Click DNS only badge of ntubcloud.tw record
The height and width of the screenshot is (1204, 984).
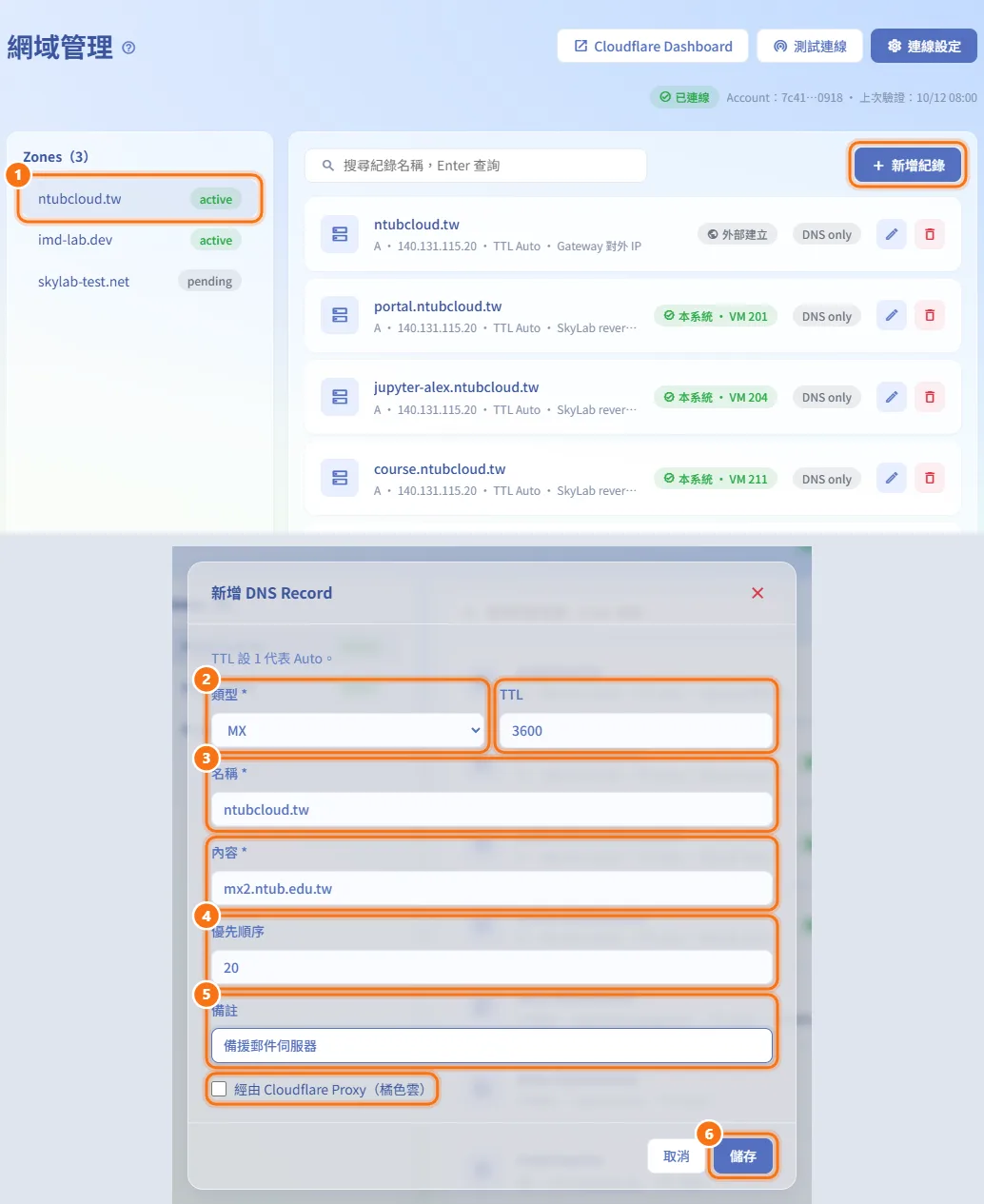click(x=827, y=234)
